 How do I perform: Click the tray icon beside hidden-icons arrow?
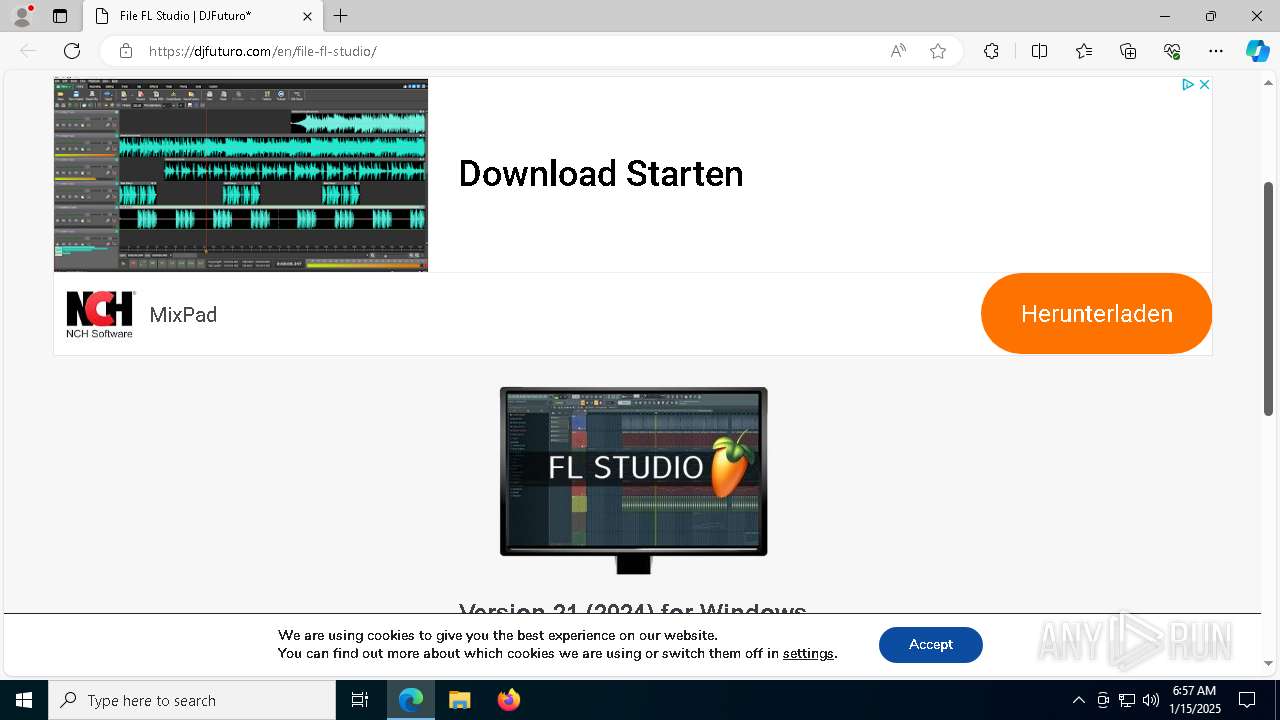pos(1102,700)
